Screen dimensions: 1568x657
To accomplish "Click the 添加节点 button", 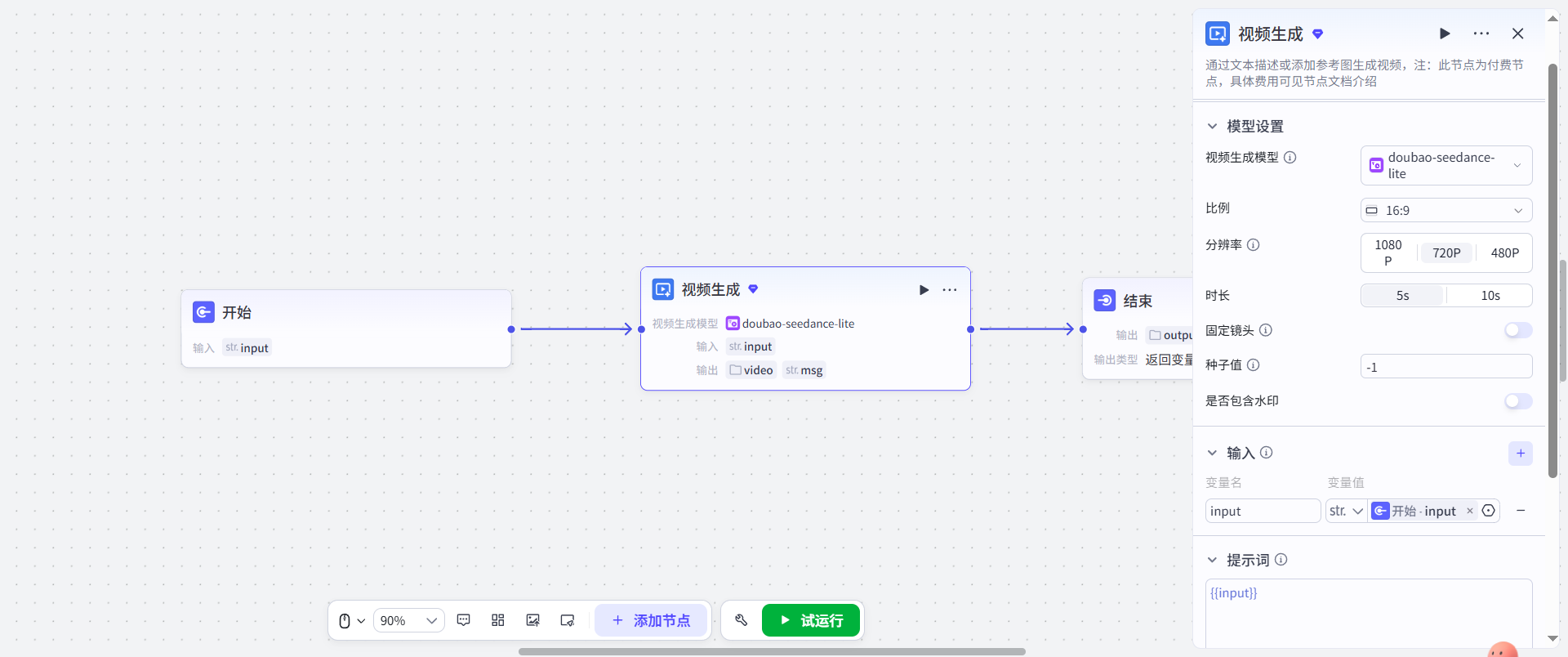I will [x=651, y=621].
